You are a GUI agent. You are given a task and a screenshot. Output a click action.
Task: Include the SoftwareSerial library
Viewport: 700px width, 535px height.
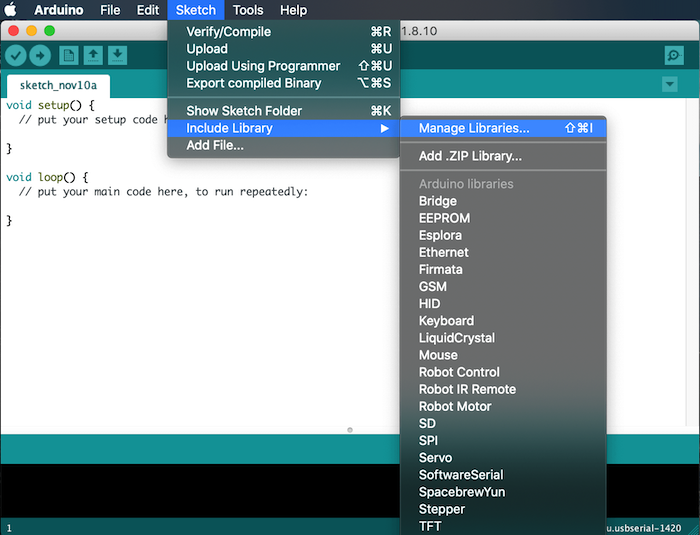(x=503, y=475)
